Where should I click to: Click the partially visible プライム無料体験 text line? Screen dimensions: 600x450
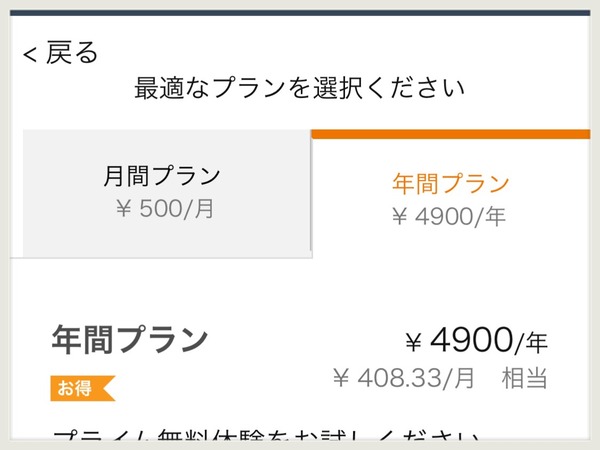point(266,435)
